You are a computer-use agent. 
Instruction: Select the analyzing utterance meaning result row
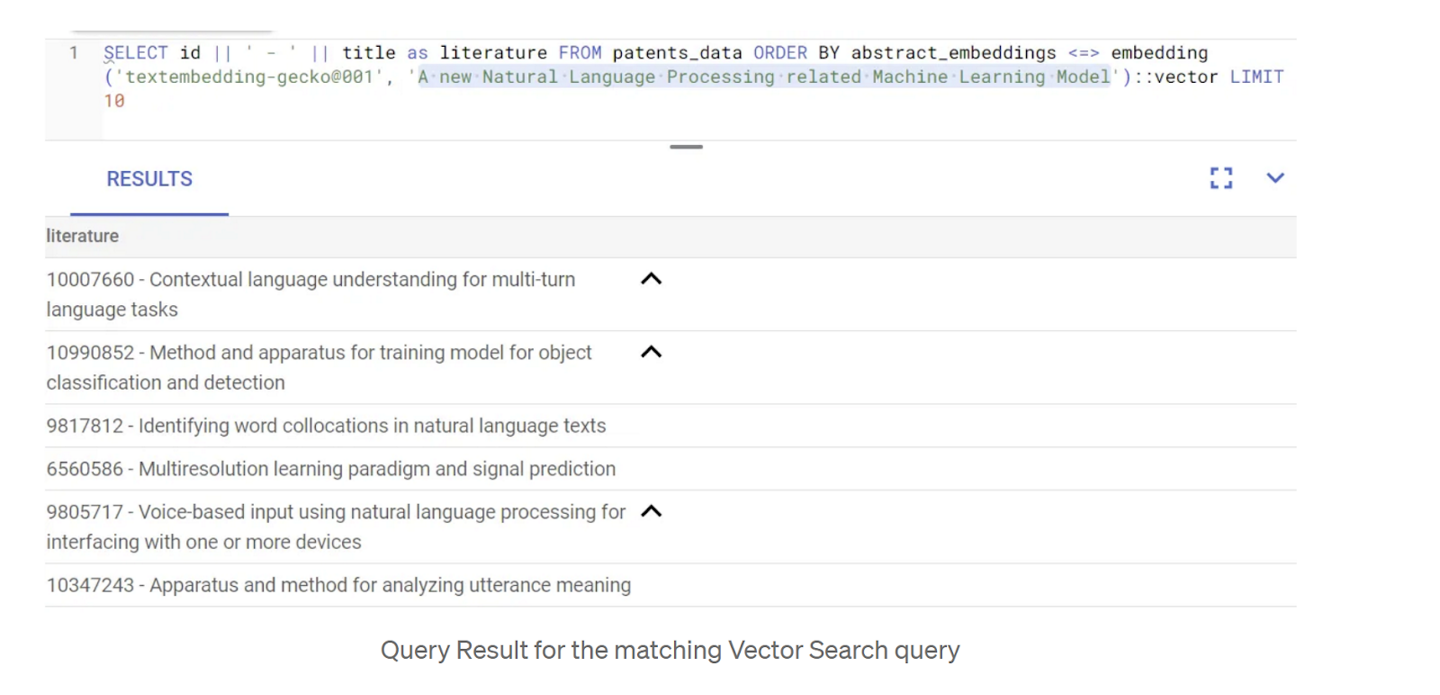tap(337, 585)
